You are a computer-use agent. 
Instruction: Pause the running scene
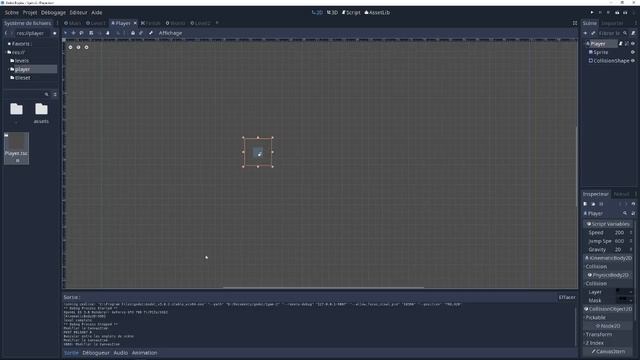point(600,13)
